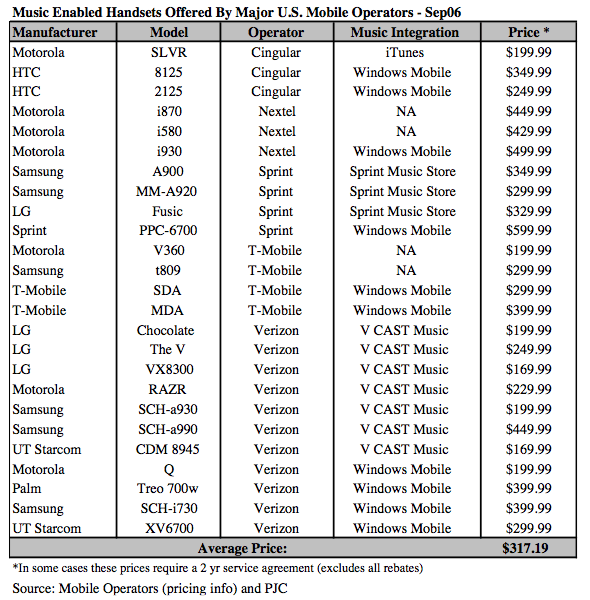
Task: Select the Palm manufacturer cell
Action: click(x=26, y=489)
